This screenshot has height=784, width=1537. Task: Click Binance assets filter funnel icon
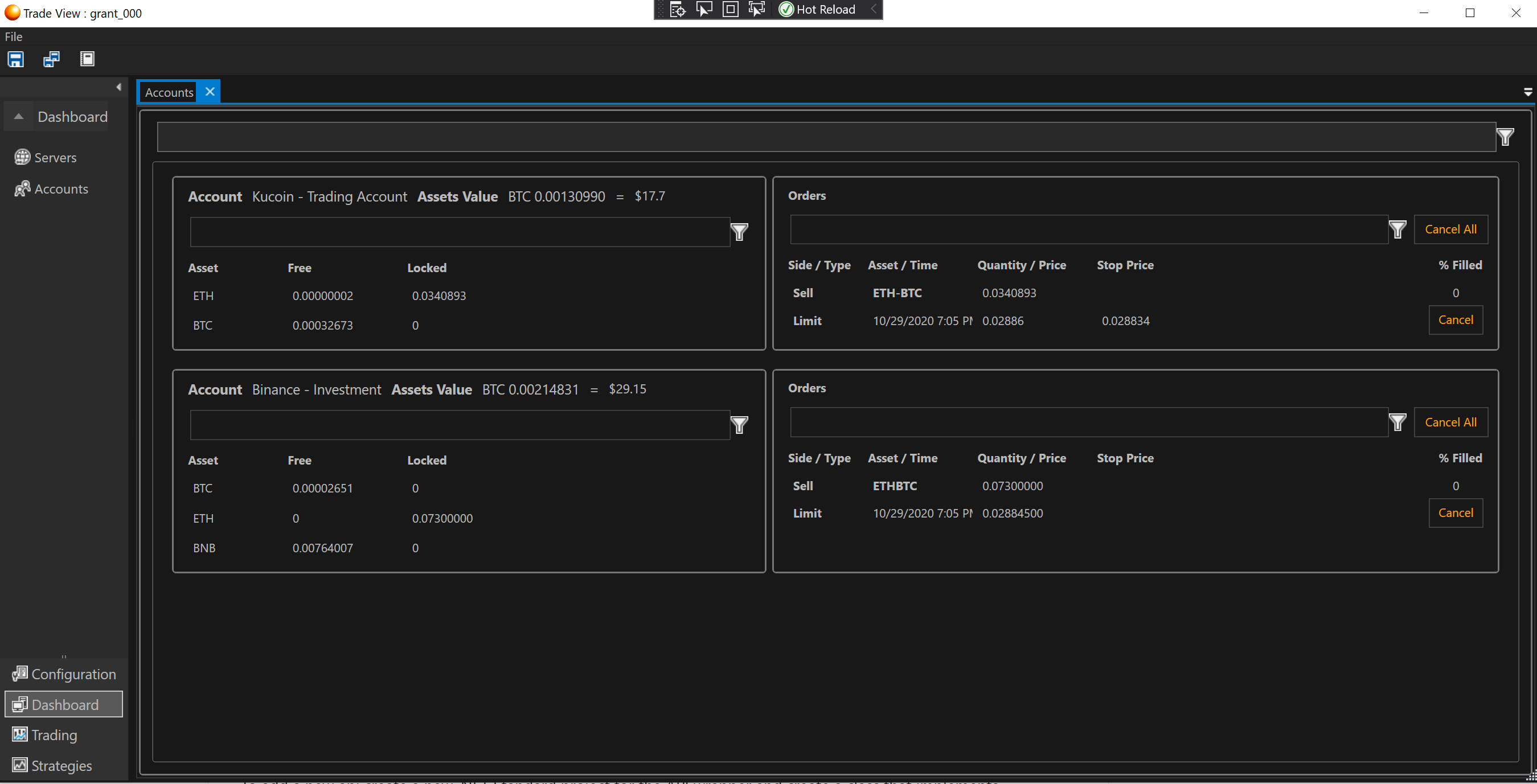739,424
